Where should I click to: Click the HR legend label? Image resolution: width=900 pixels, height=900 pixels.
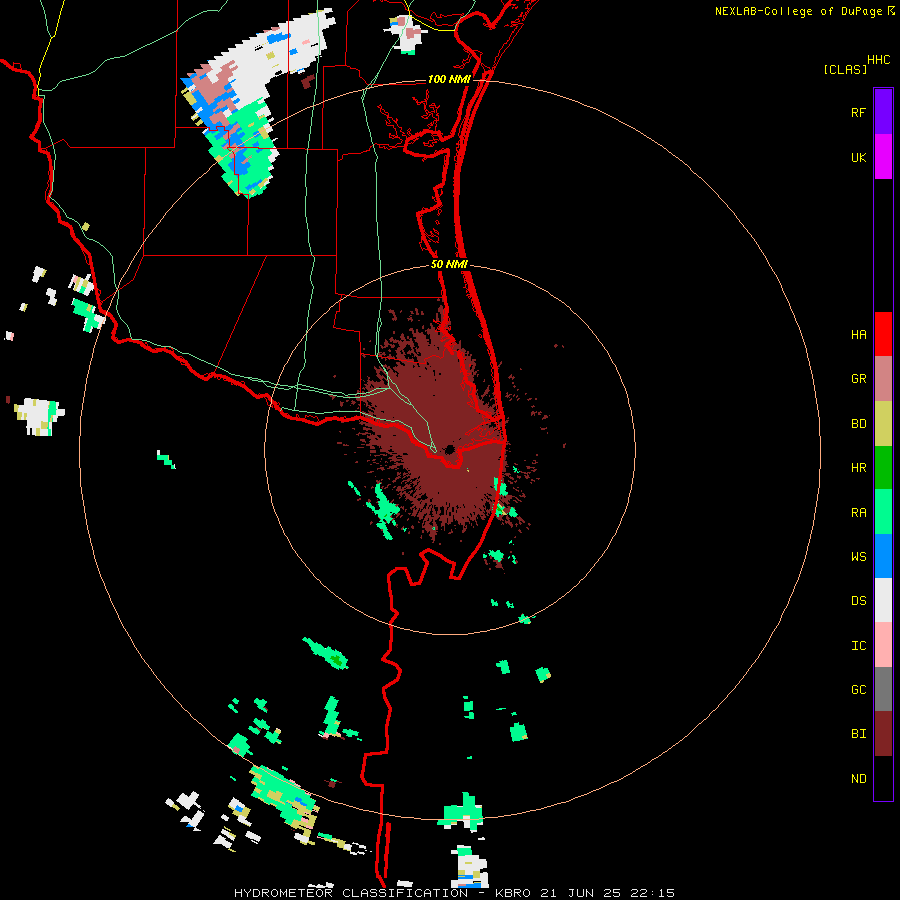[858, 468]
